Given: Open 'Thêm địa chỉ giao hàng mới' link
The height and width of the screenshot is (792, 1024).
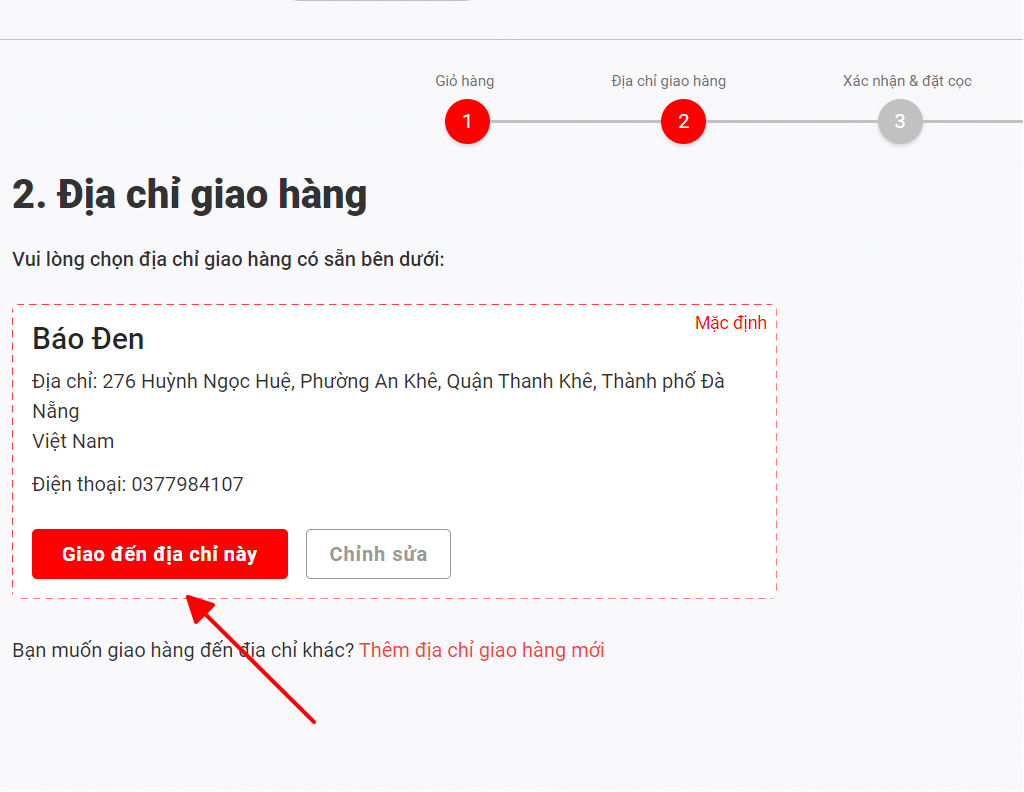Looking at the screenshot, I should (x=481, y=650).
